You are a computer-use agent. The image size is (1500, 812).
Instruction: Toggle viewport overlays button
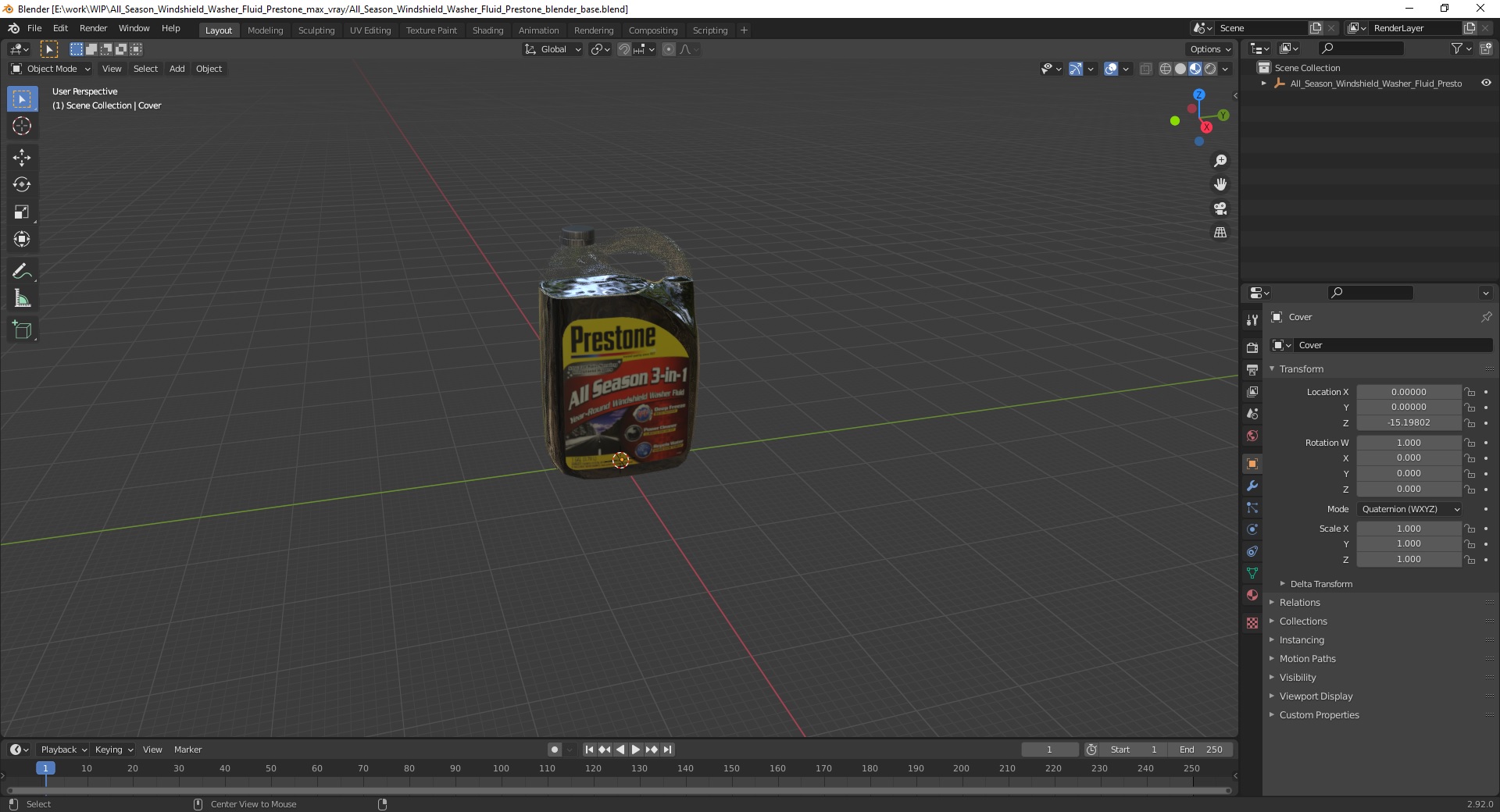(1111, 69)
